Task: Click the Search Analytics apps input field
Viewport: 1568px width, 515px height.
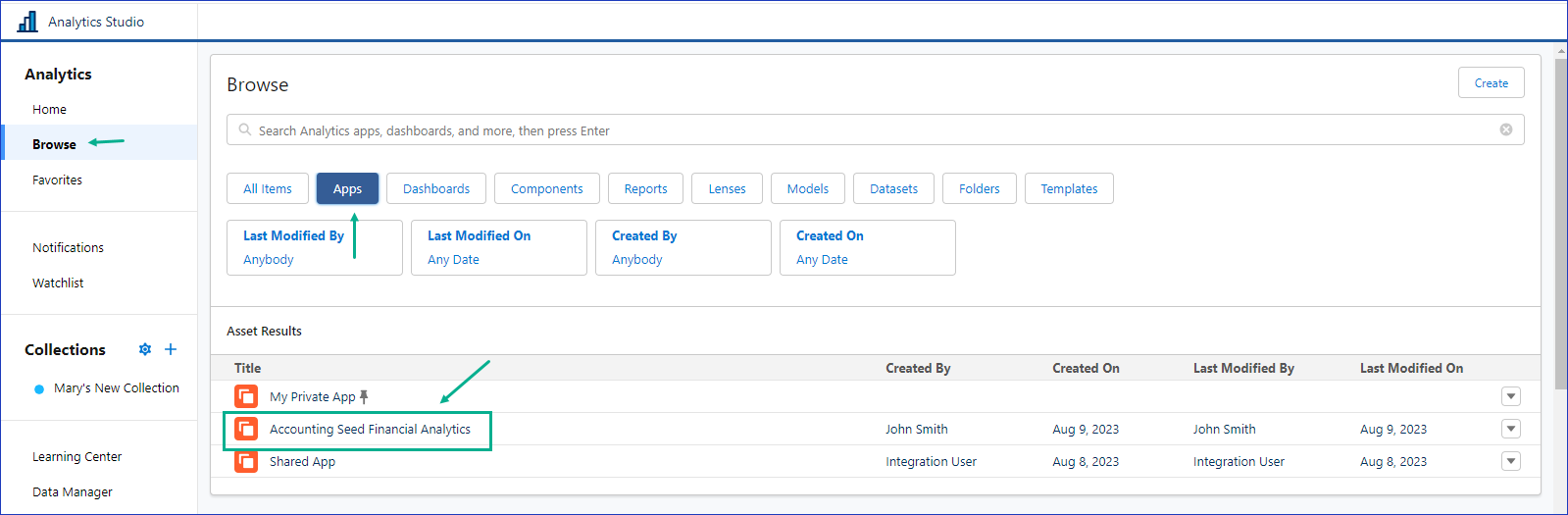Action: tap(875, 129)
